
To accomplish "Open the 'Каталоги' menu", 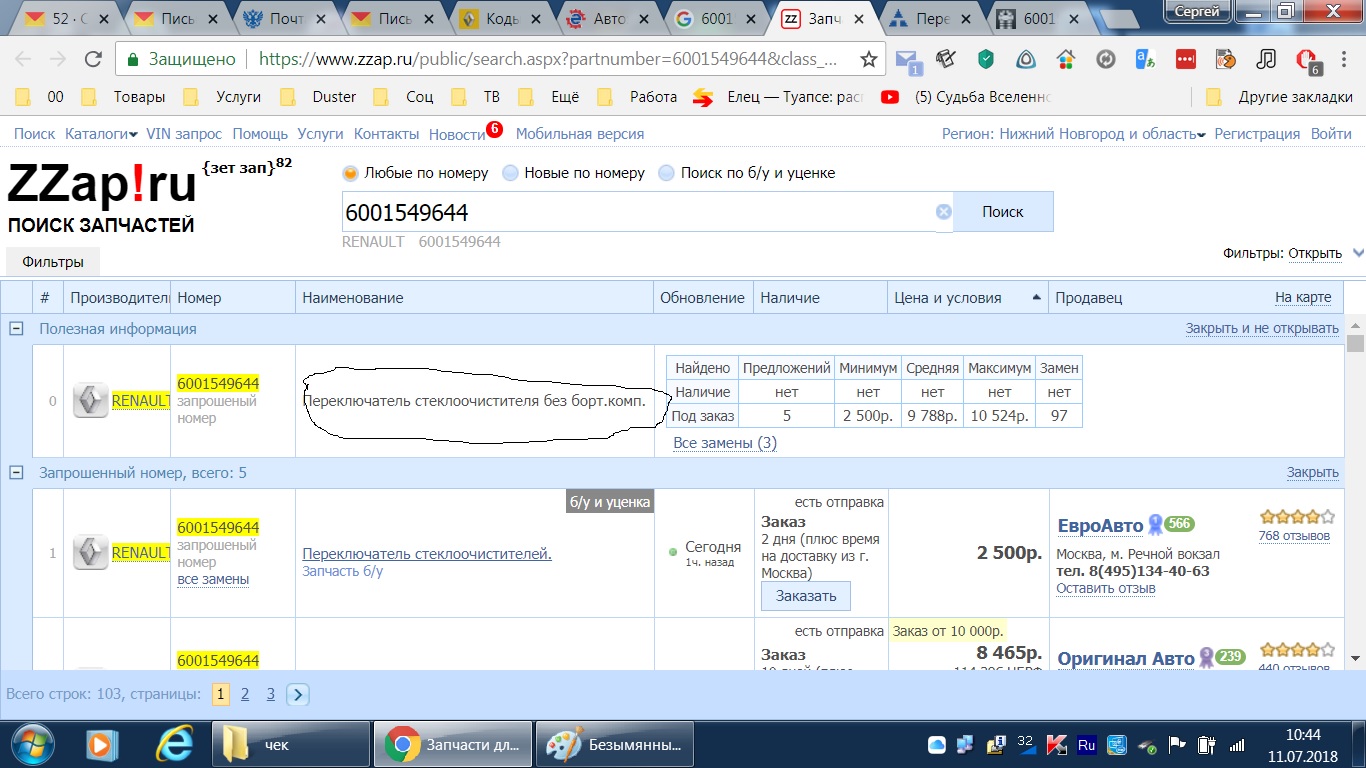I will [101, 134].
